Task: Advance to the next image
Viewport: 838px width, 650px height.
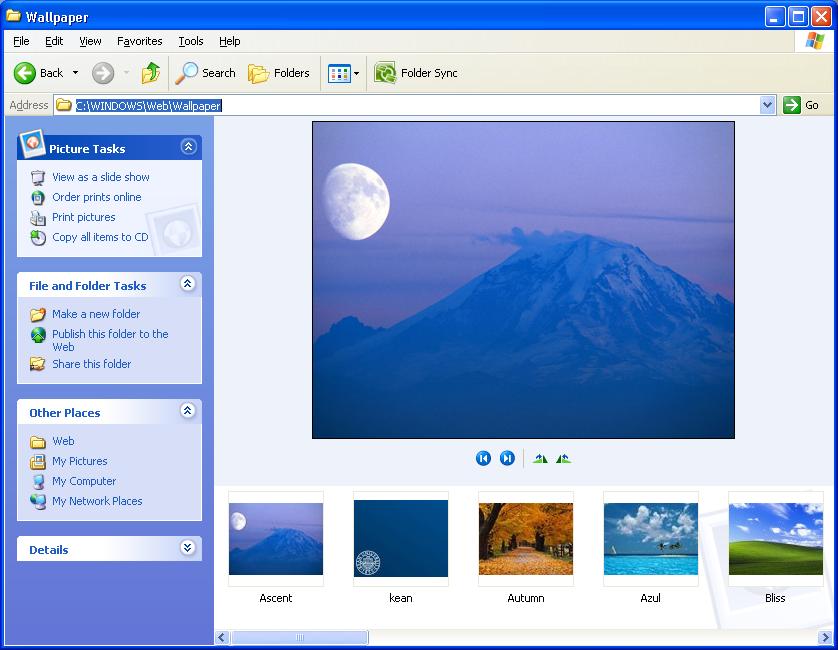Action: (507, 458)
